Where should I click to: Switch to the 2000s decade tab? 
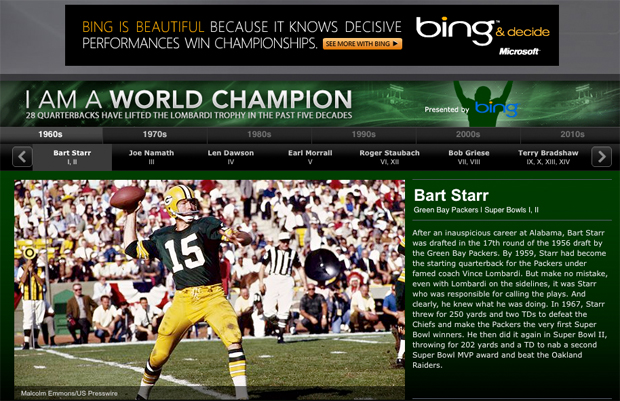coord(468,133)
